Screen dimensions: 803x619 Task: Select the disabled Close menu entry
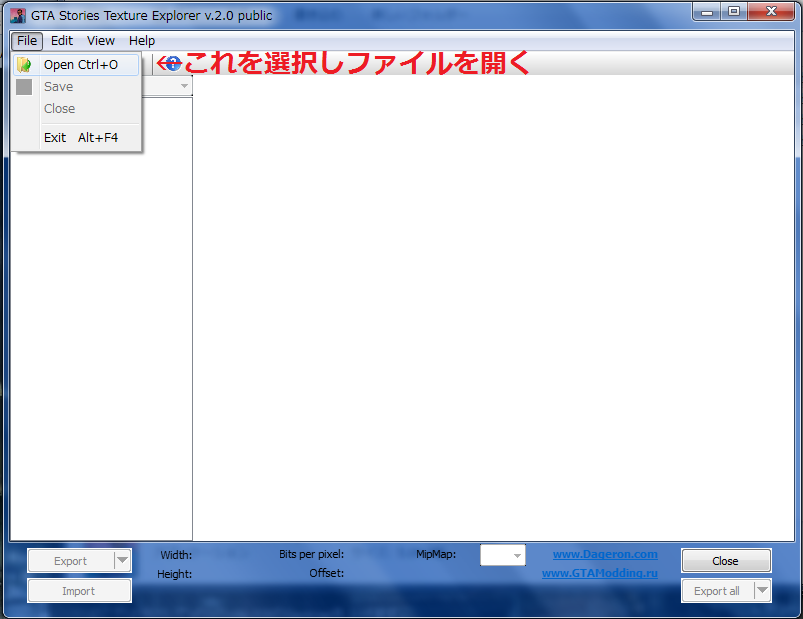(76, 109)
